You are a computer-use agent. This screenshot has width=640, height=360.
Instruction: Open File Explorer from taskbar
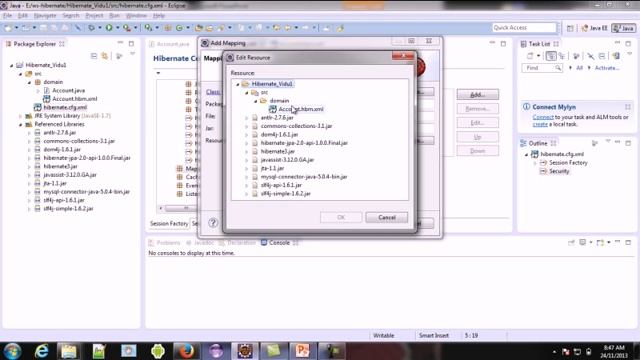[69, 351]
